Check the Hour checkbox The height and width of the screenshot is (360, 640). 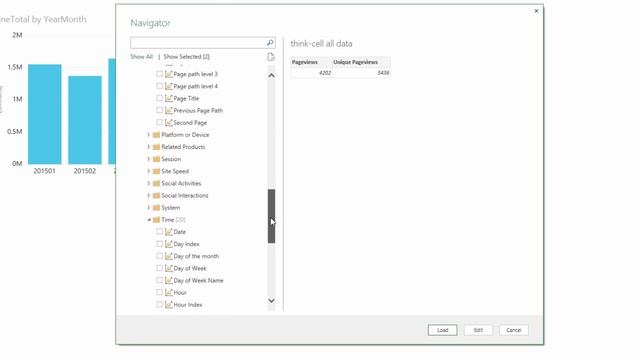[160, 292]
